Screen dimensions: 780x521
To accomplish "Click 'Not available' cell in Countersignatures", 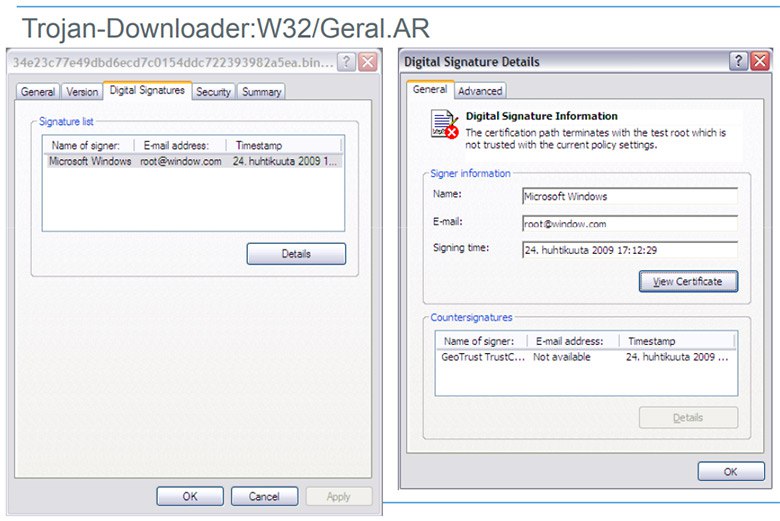I will (562, 357).
